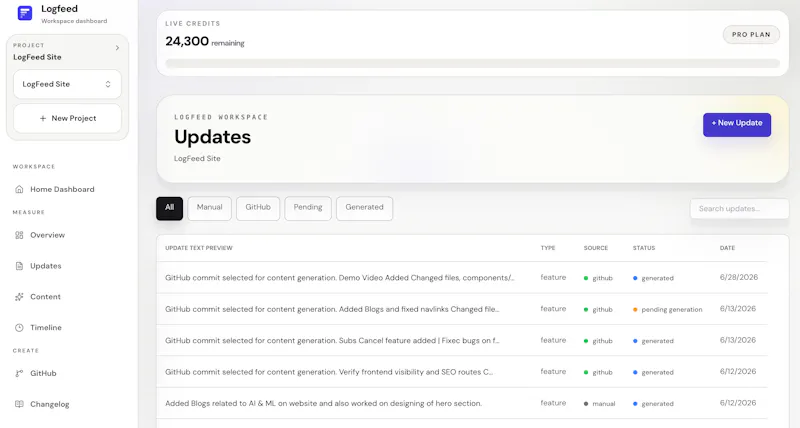The image size is (800, 428).
Task: Click the Logfeed logo icon
Action: [x=24, y=13]
